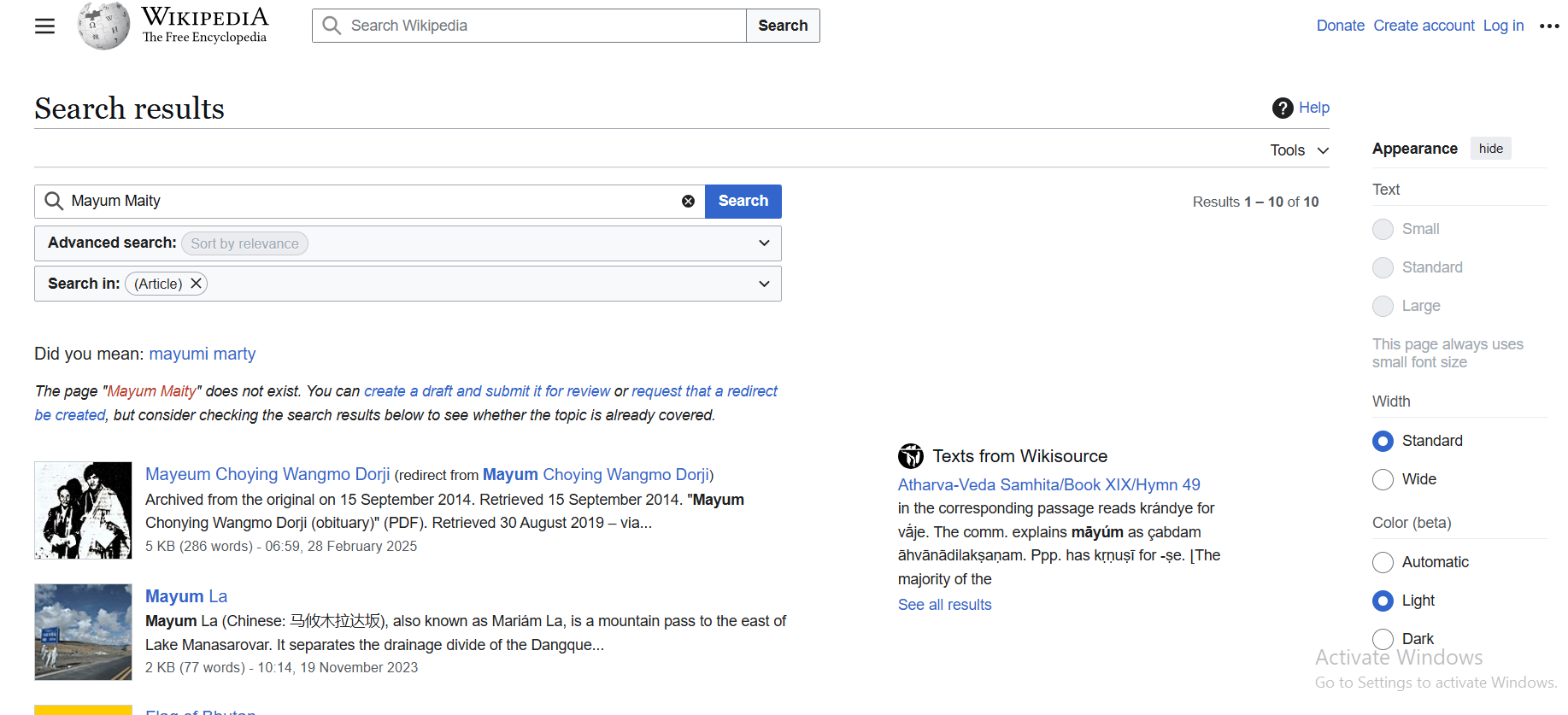This screenshot has height=715, width=1568.
Task: Clear the Mayum Maity search text
Action: click(688, 202)
